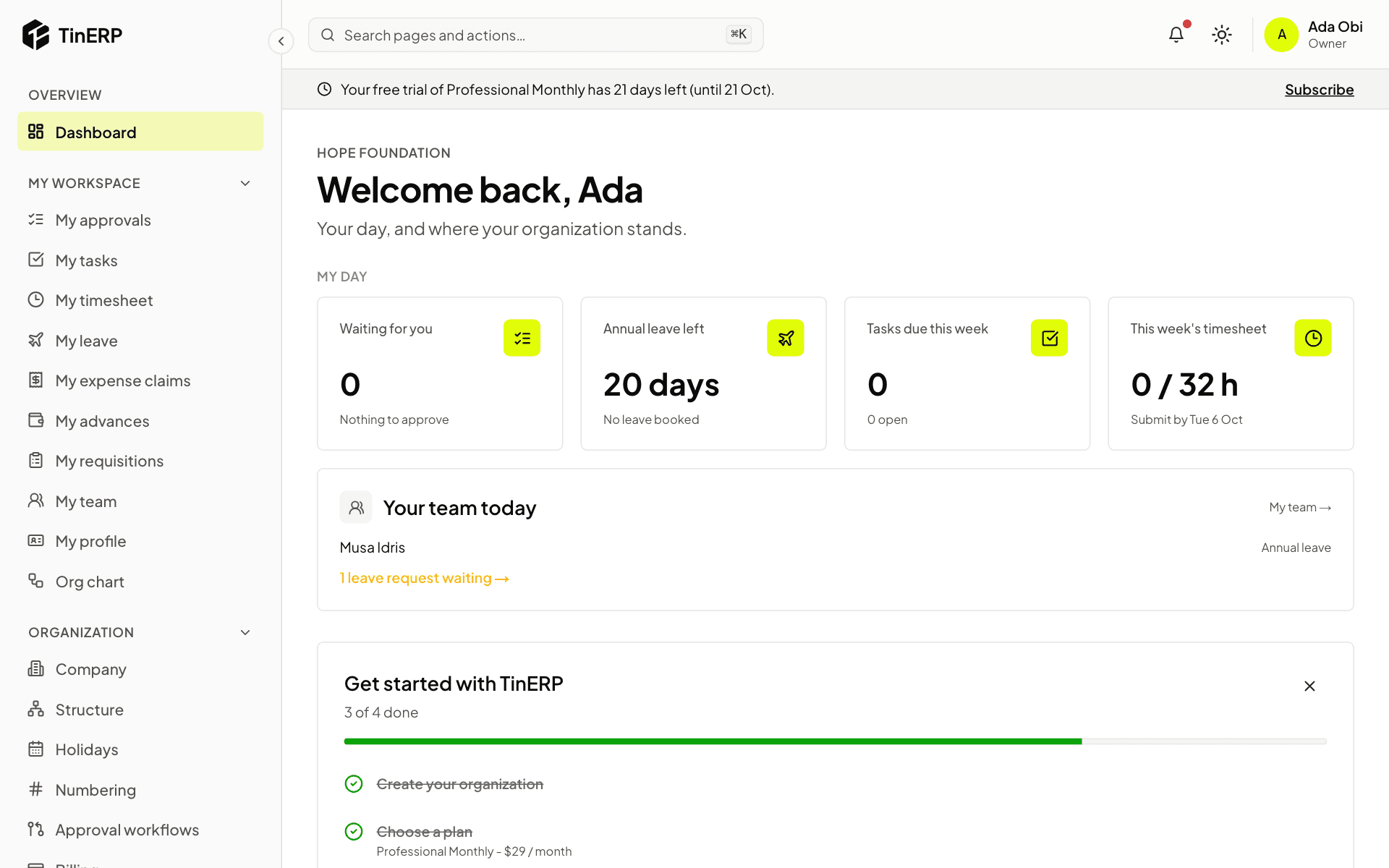This screenshot has width=1389, height=868.
Task: Click the Choose a plan checkmark circle
Action: (x=354, y=832)
